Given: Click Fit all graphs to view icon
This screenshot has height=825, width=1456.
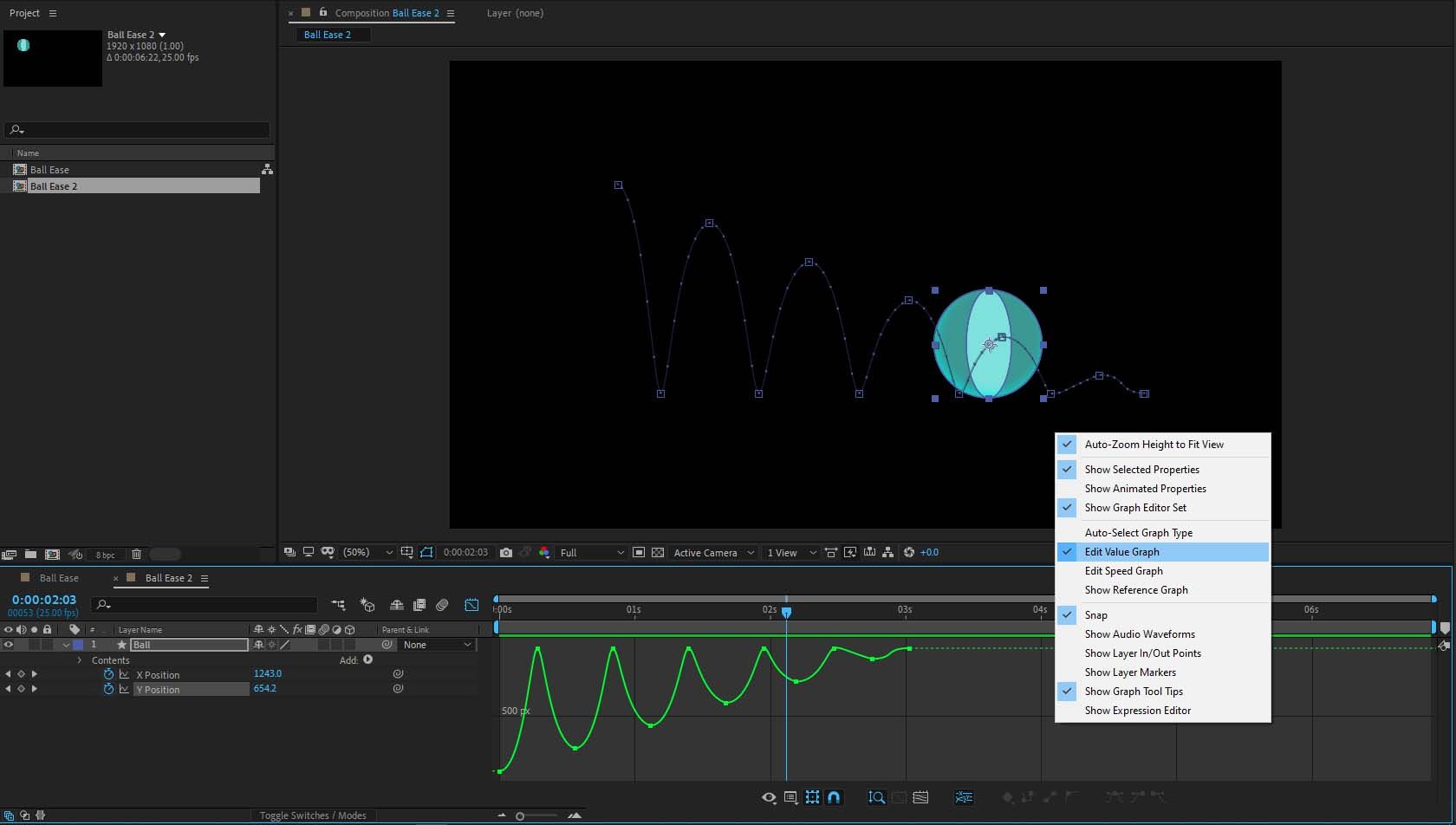Looking at the screenshot, I should coord(920,797).
